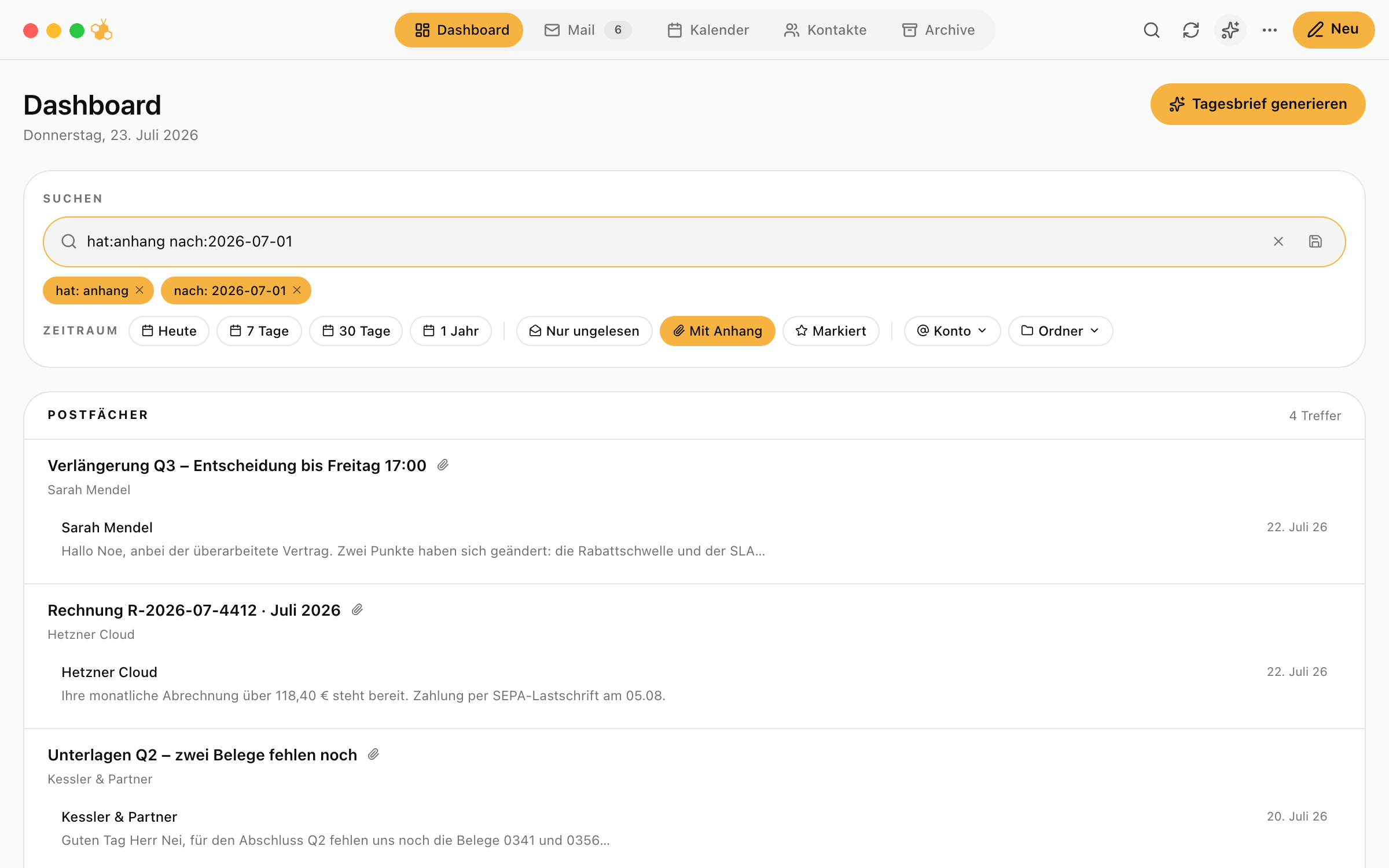
Task: Open the three-dots more menu
Action: 1269,30
